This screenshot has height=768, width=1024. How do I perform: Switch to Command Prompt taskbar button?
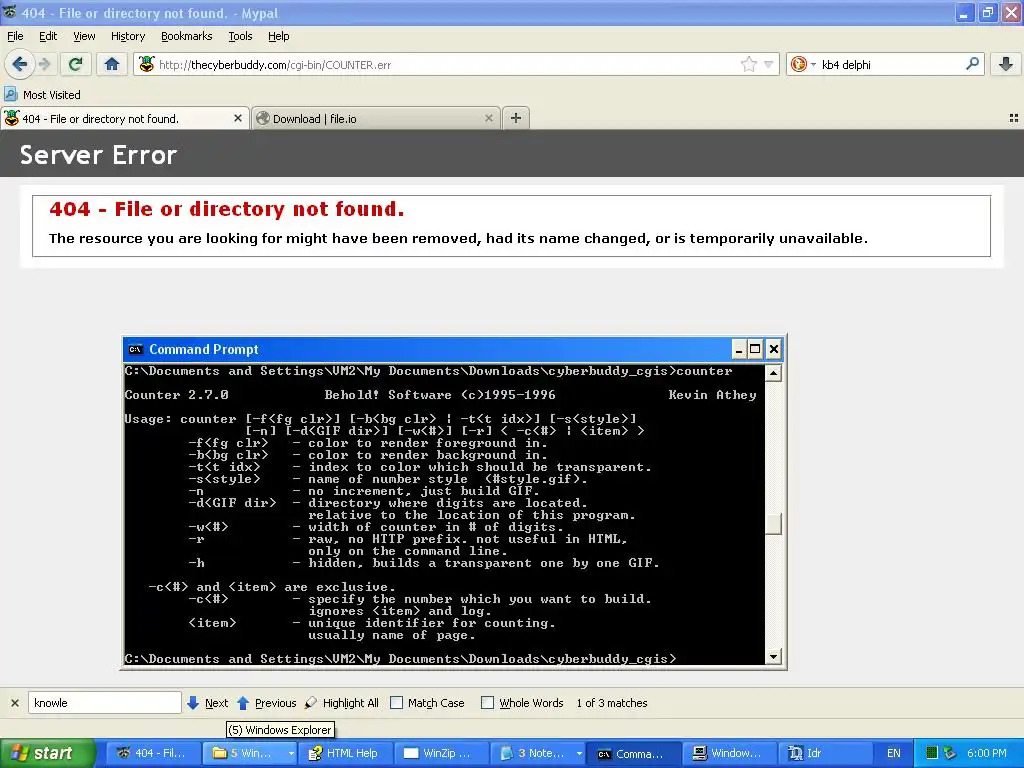pyautogui.click(x=633, y=753)
